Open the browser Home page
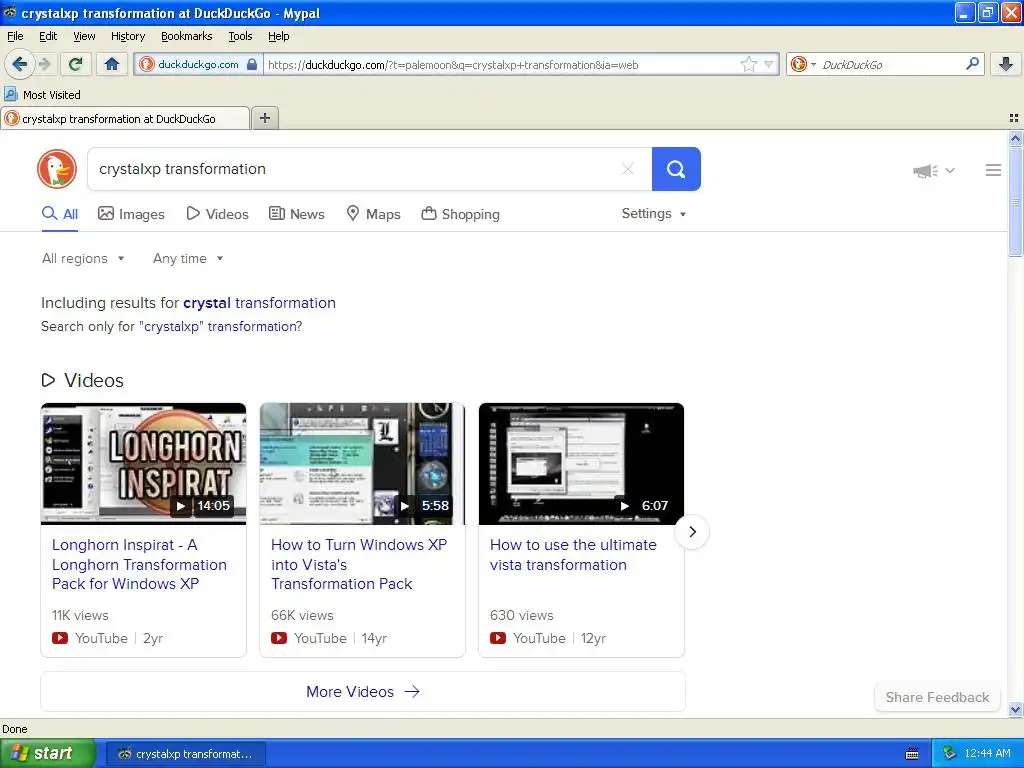 tap(112, 64)
